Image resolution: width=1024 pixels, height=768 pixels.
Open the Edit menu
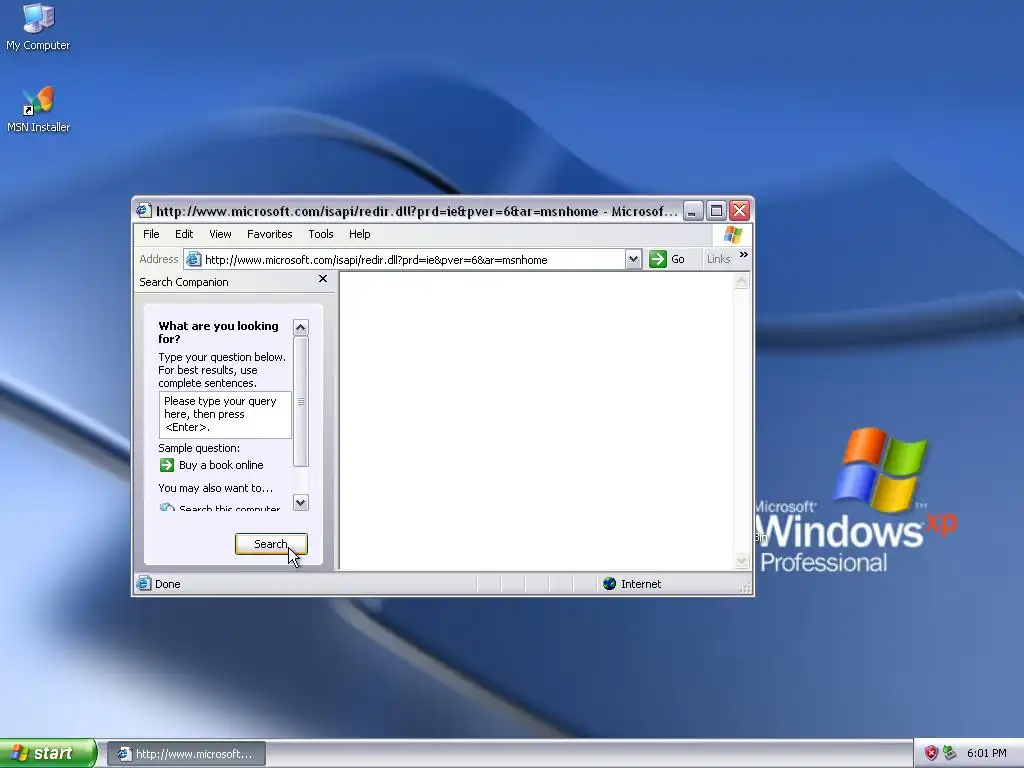pos(184,234)
